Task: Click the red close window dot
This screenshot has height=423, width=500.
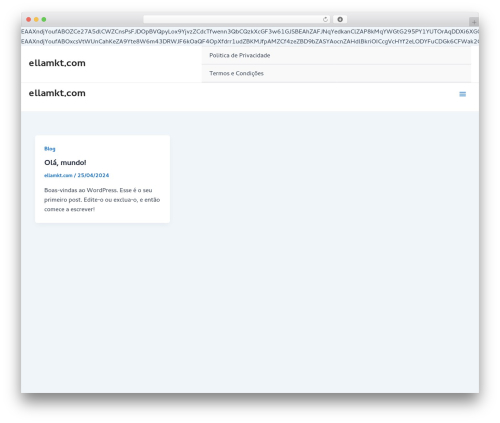Action: tap(29, 20)
